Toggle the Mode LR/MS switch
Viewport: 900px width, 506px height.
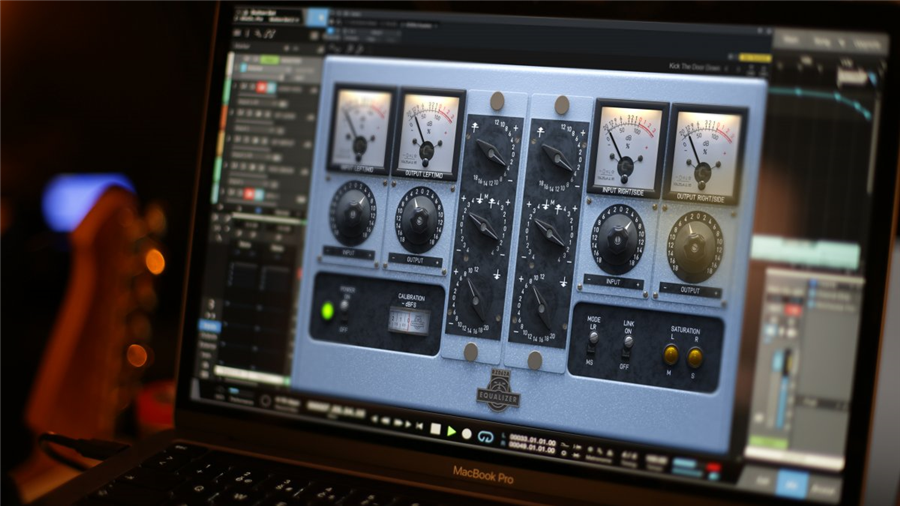tap(594, 340)
